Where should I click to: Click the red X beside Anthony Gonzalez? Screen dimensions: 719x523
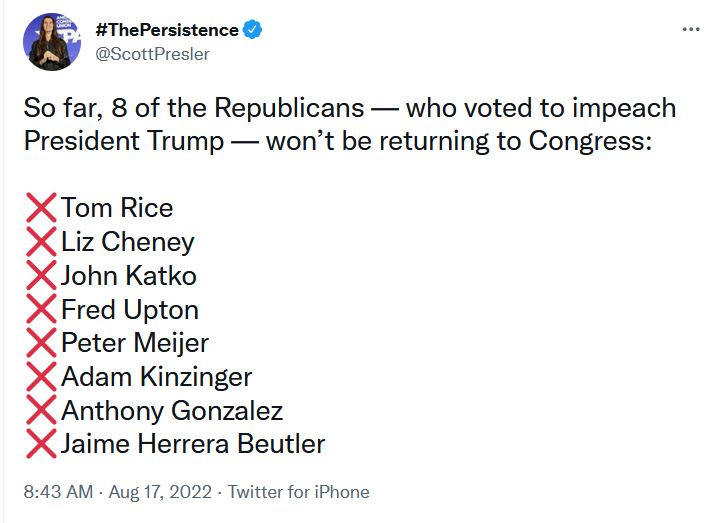pos(41,411)
